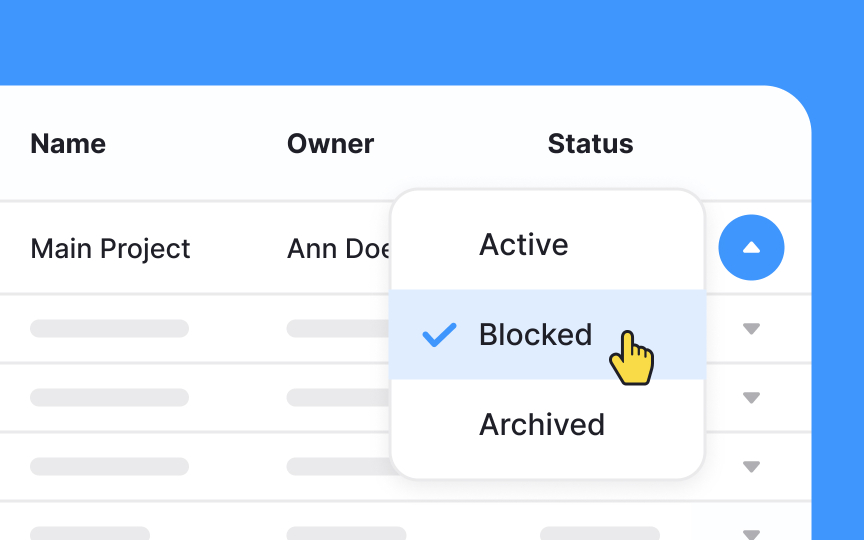Pick the Archived status option
The image size is (864, 540).
coord(541,425)
